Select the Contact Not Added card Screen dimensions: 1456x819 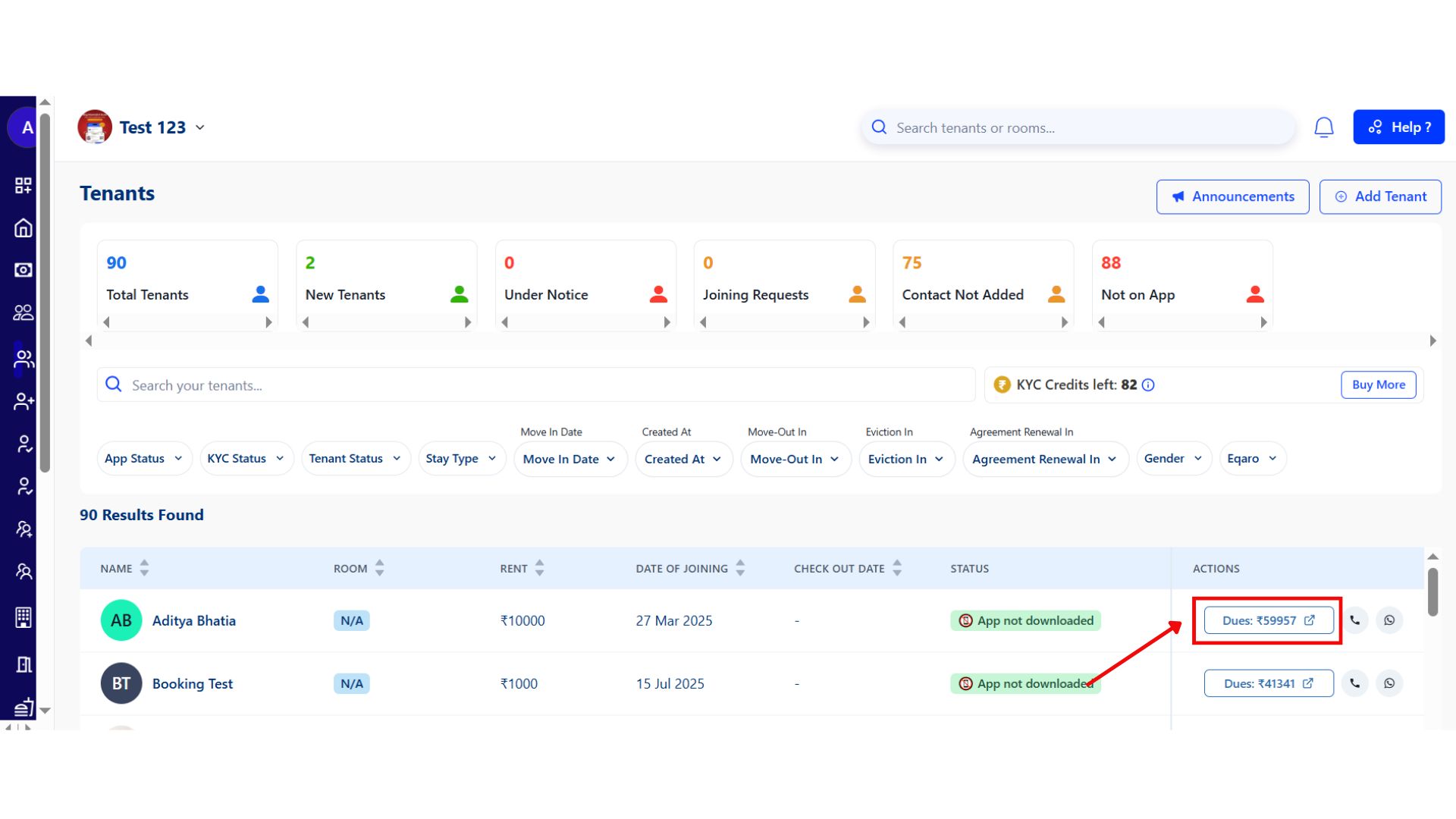tap(983, 281)
